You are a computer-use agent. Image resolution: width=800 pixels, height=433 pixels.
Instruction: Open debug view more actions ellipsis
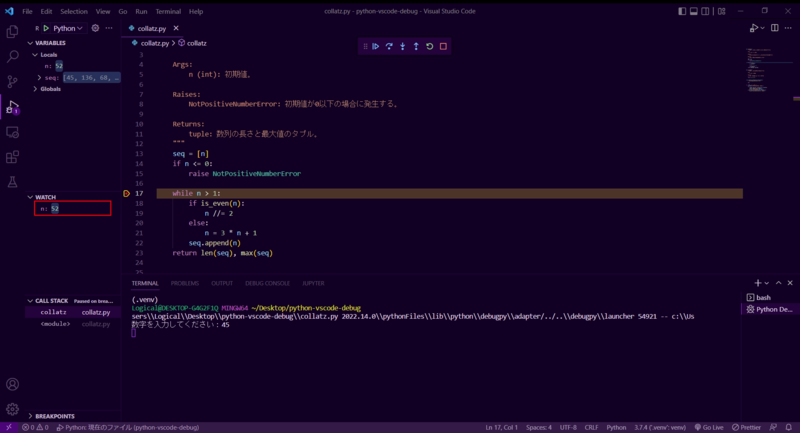[109, 29]
